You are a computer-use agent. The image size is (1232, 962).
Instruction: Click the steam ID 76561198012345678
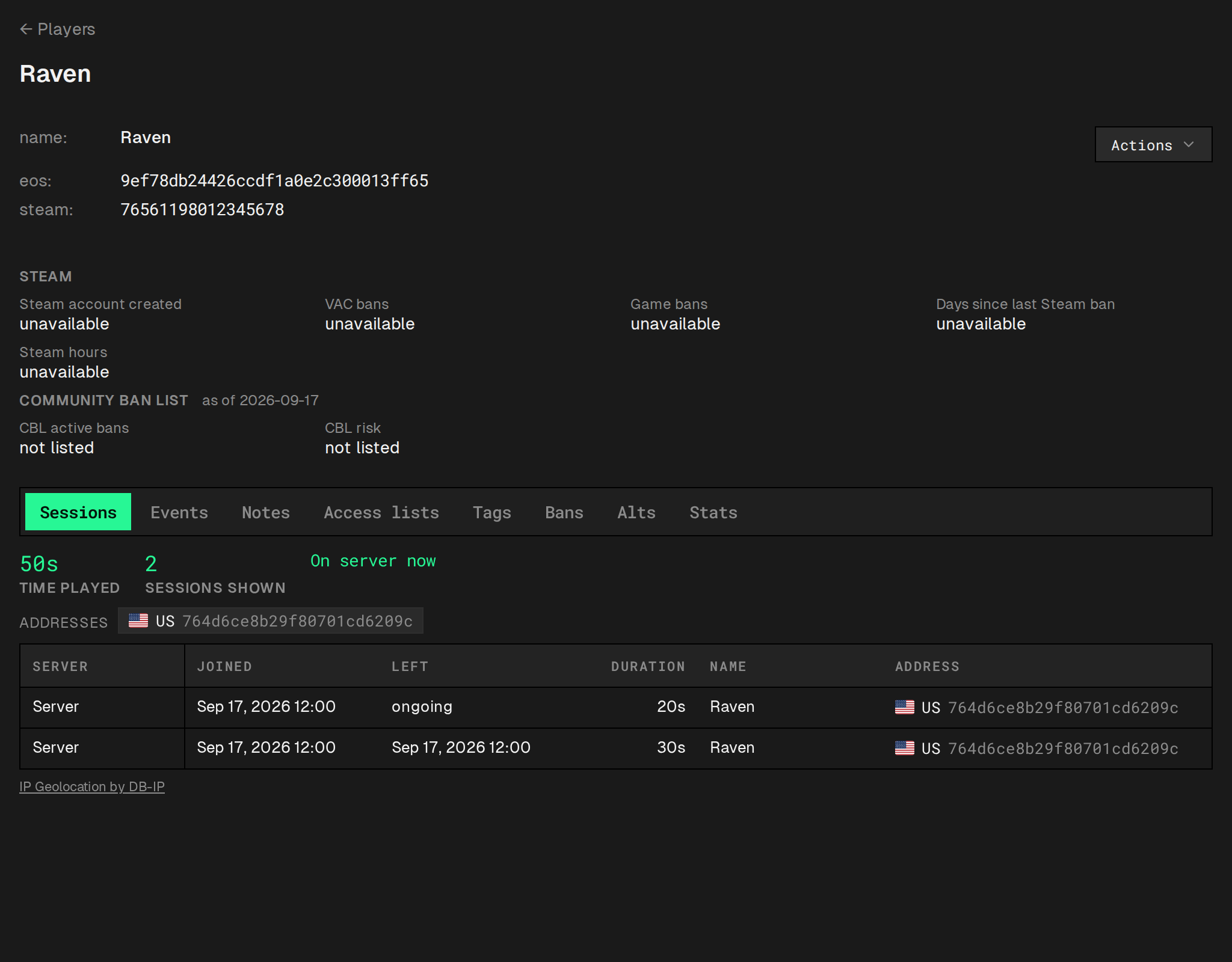click(202, 209)
